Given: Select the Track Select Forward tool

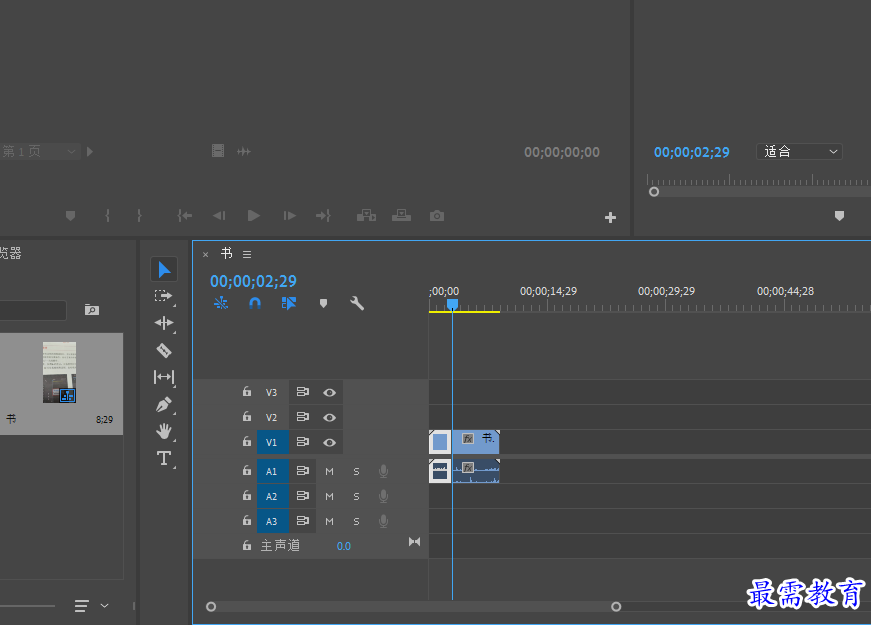Looking at the screenshot, I should point(164,296).
